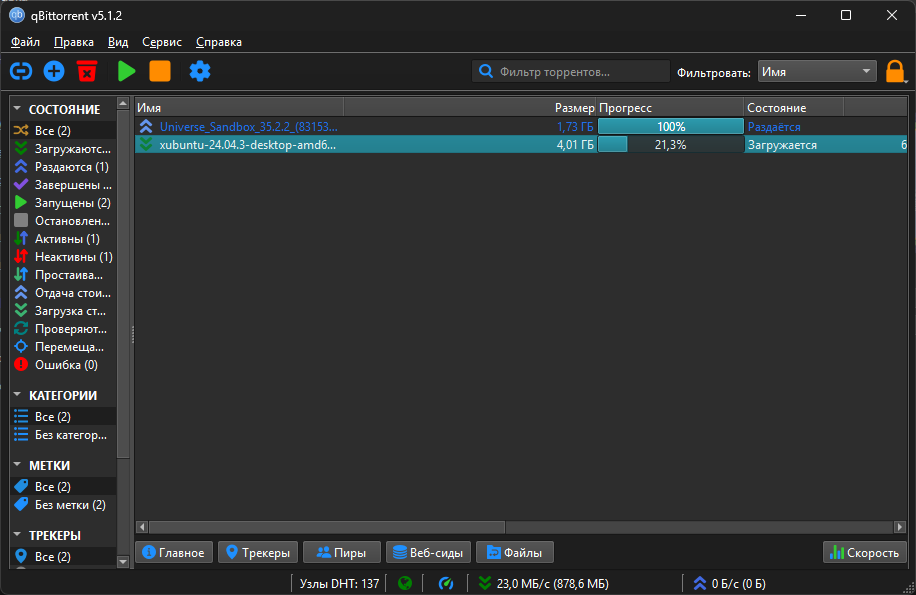Select the Загрузка стоит filter
This screenshot has height=595, width=916.
tap(63, 311)
